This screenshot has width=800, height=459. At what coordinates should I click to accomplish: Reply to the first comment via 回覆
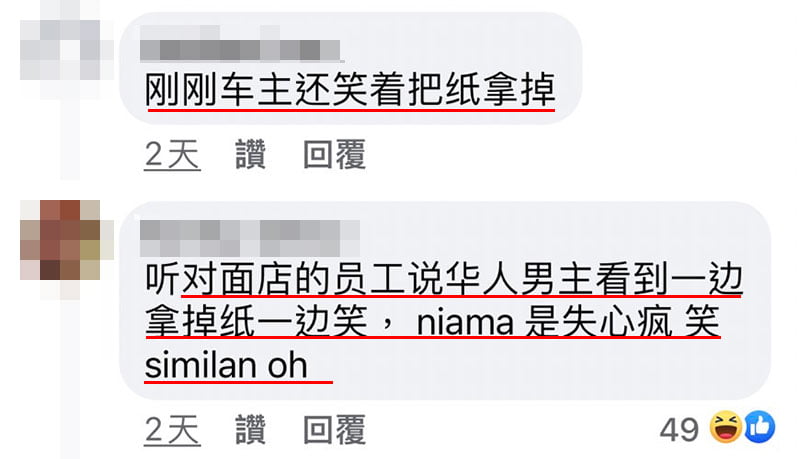coord(335,154)
